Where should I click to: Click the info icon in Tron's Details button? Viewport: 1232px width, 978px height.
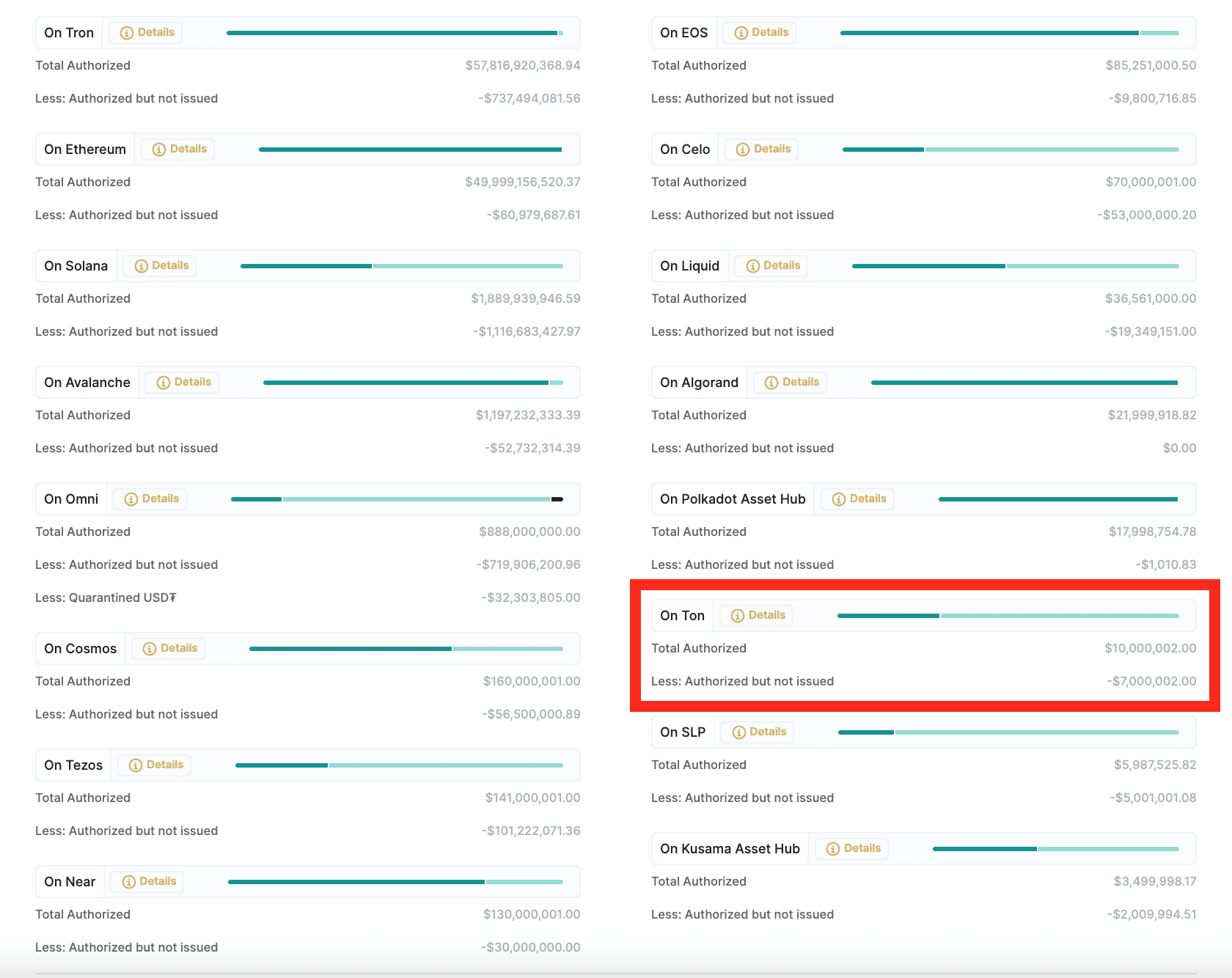coord(127,33)
